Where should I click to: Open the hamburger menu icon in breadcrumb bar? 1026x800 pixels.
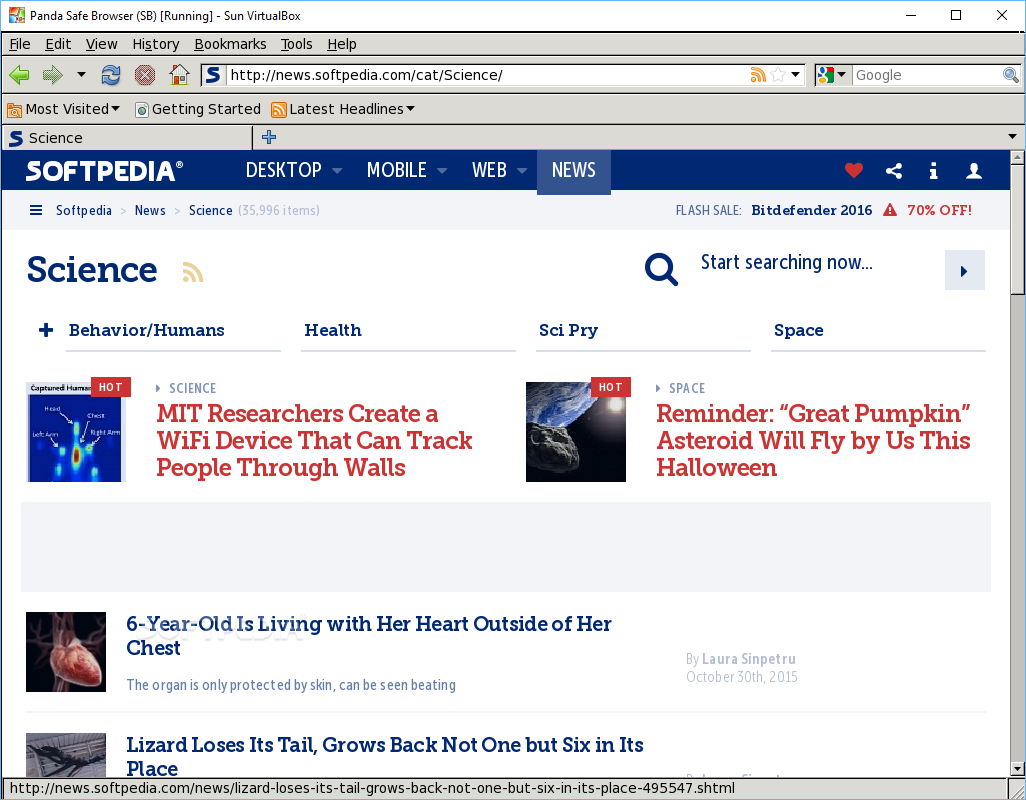pyautogui.click(x=36, y=210)
